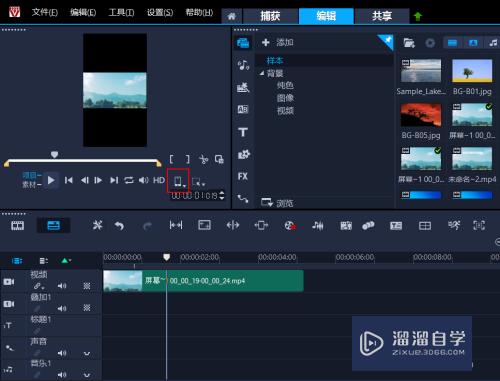
Task: Jump to the end of the clip
Action: coord(114,180)
